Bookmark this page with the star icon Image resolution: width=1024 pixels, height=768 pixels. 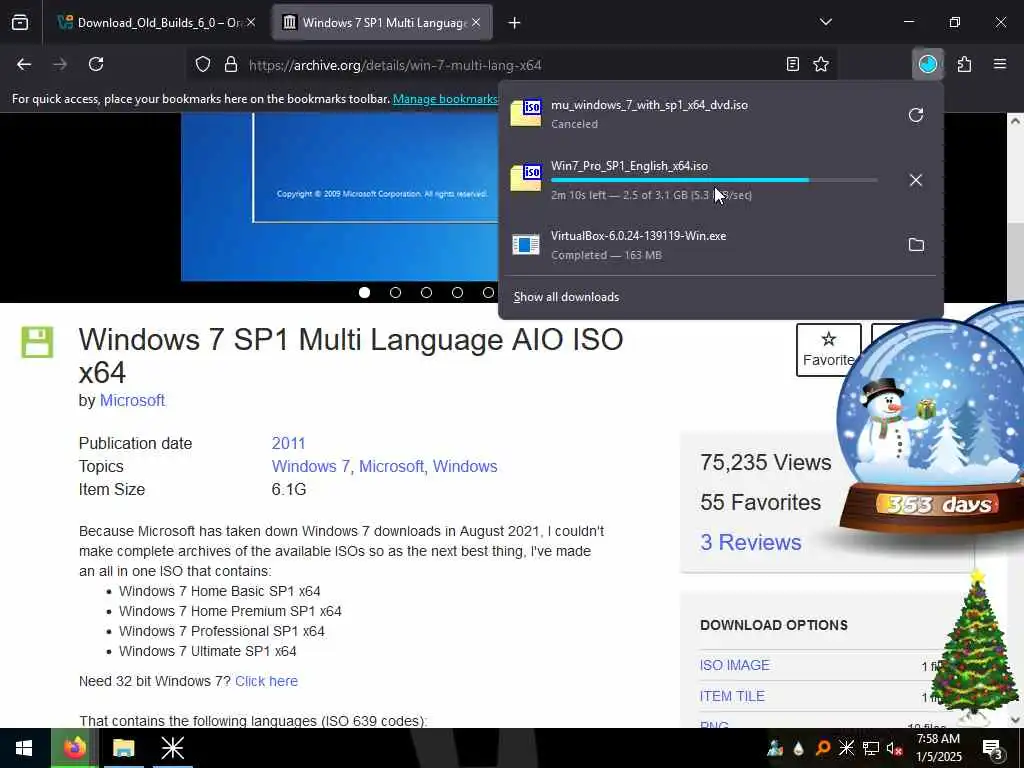click(821, 64)
